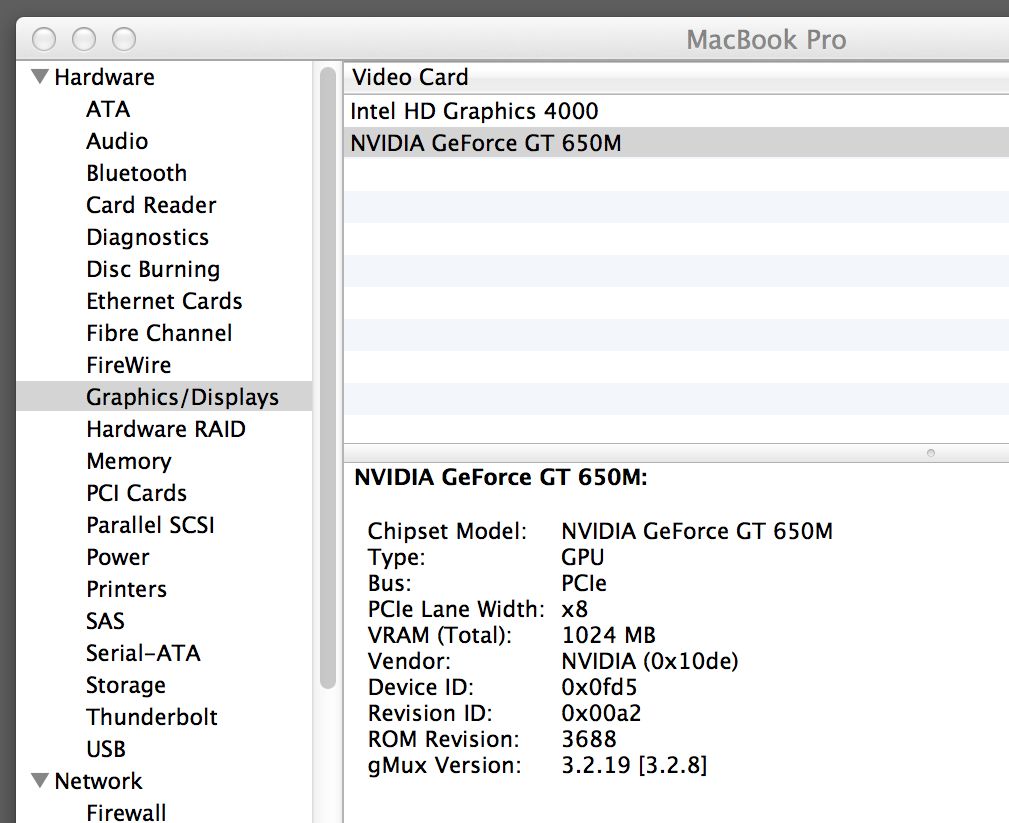Select Intel HD Graphics 4000 row
This screenshot has height=823, width=1009.
point(474,111)
